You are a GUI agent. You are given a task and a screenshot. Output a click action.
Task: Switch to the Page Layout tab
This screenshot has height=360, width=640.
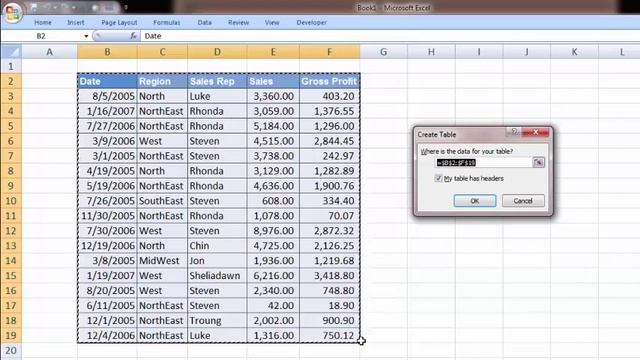click(x=119, y=22)
